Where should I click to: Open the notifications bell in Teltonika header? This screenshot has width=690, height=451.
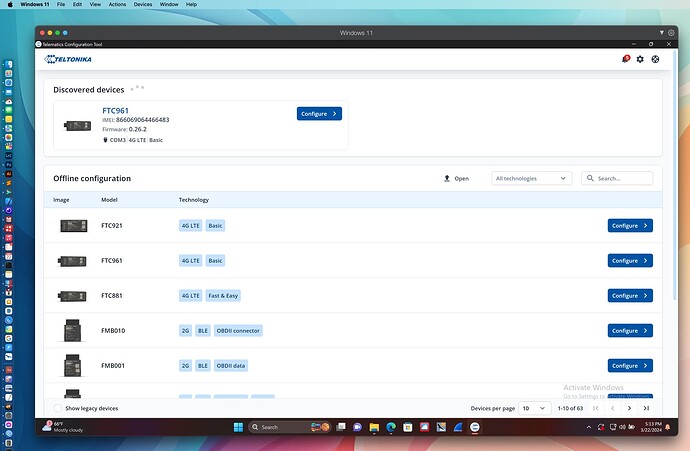[625, 59]
